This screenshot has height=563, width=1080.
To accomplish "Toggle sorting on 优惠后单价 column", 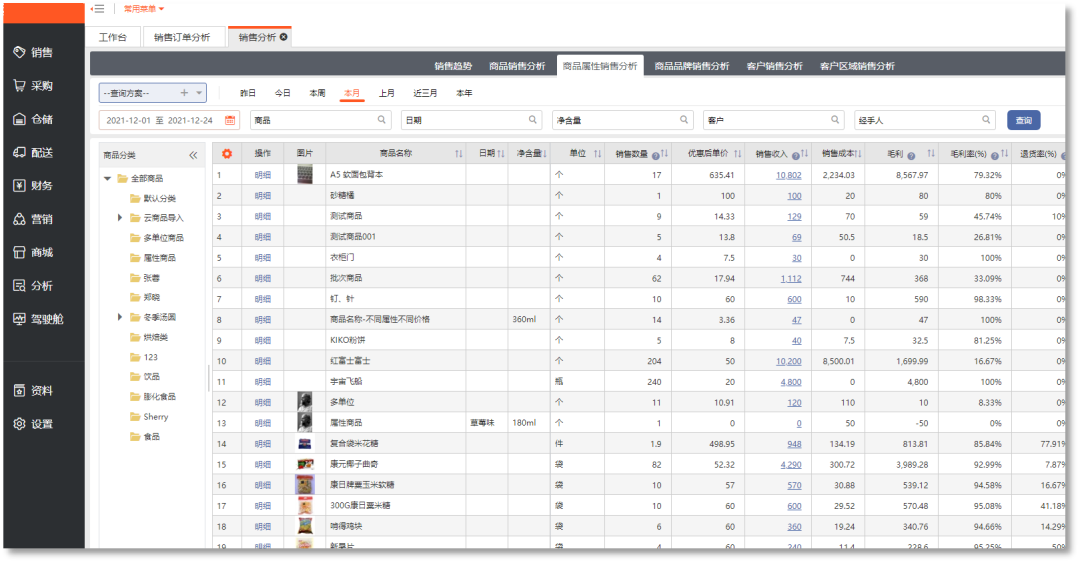I will (737, 154).
